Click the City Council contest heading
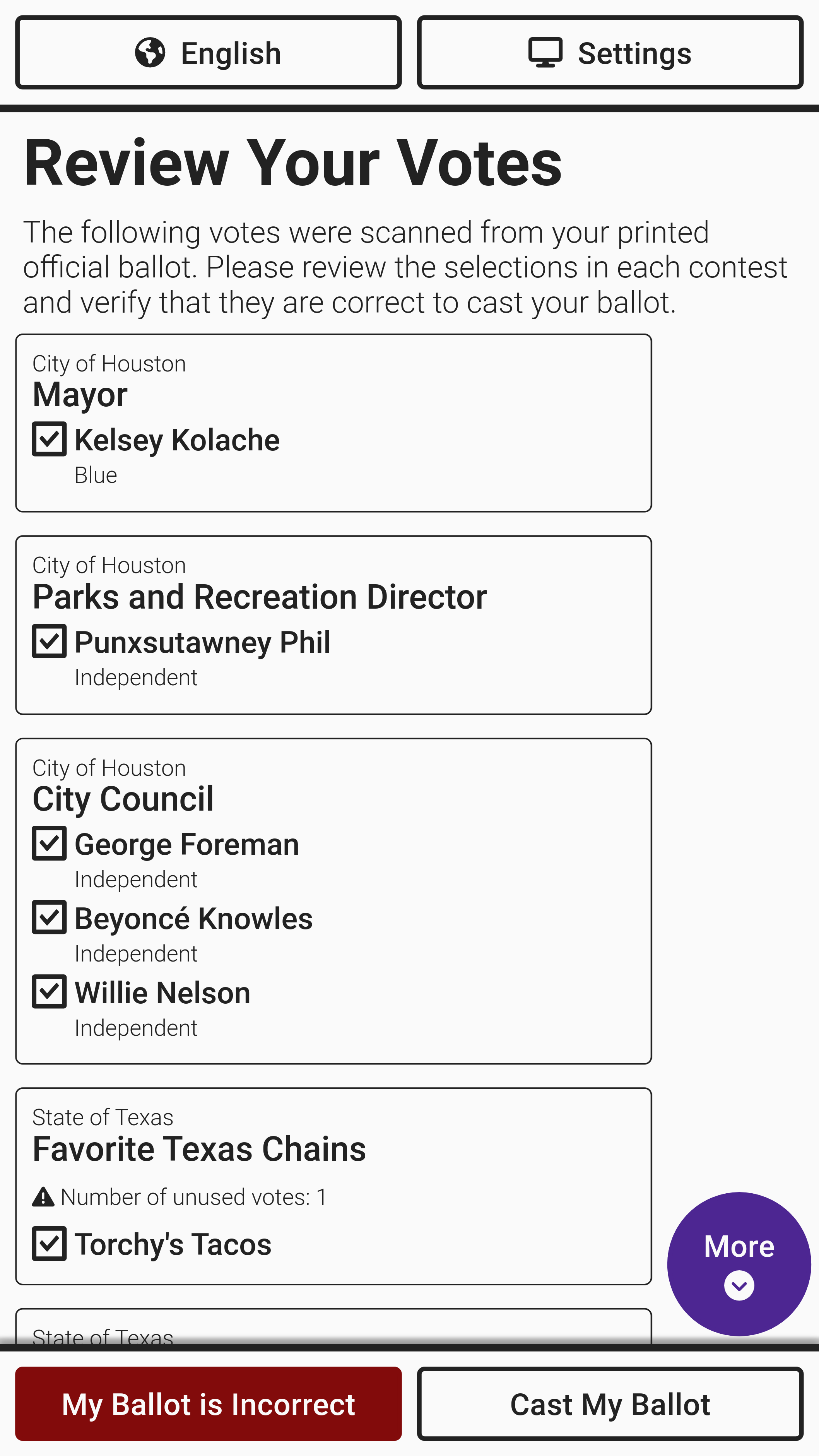The image size is (819, 1456). coord(123,799)
